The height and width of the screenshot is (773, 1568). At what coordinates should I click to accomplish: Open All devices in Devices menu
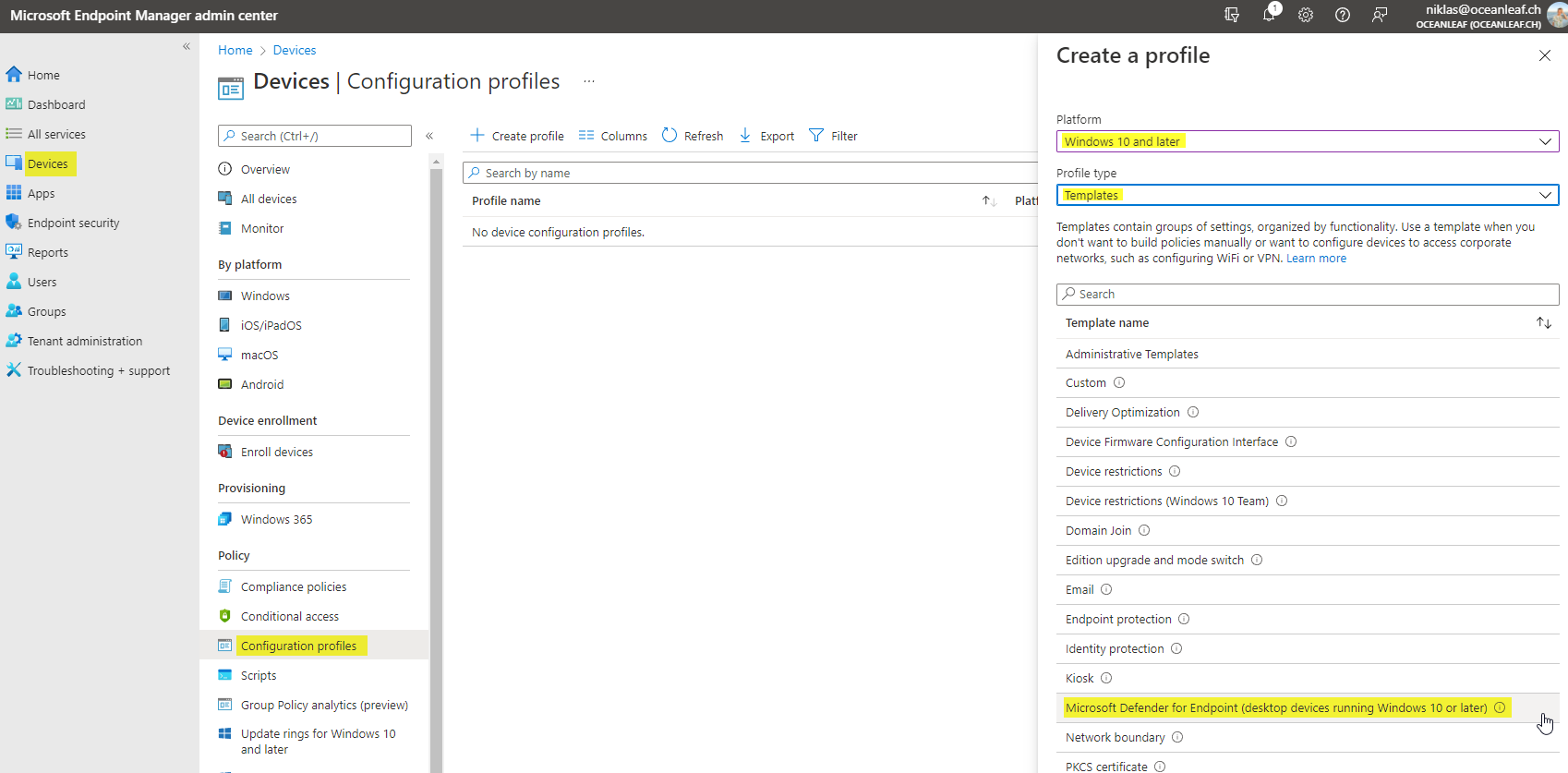coord(269,199)
